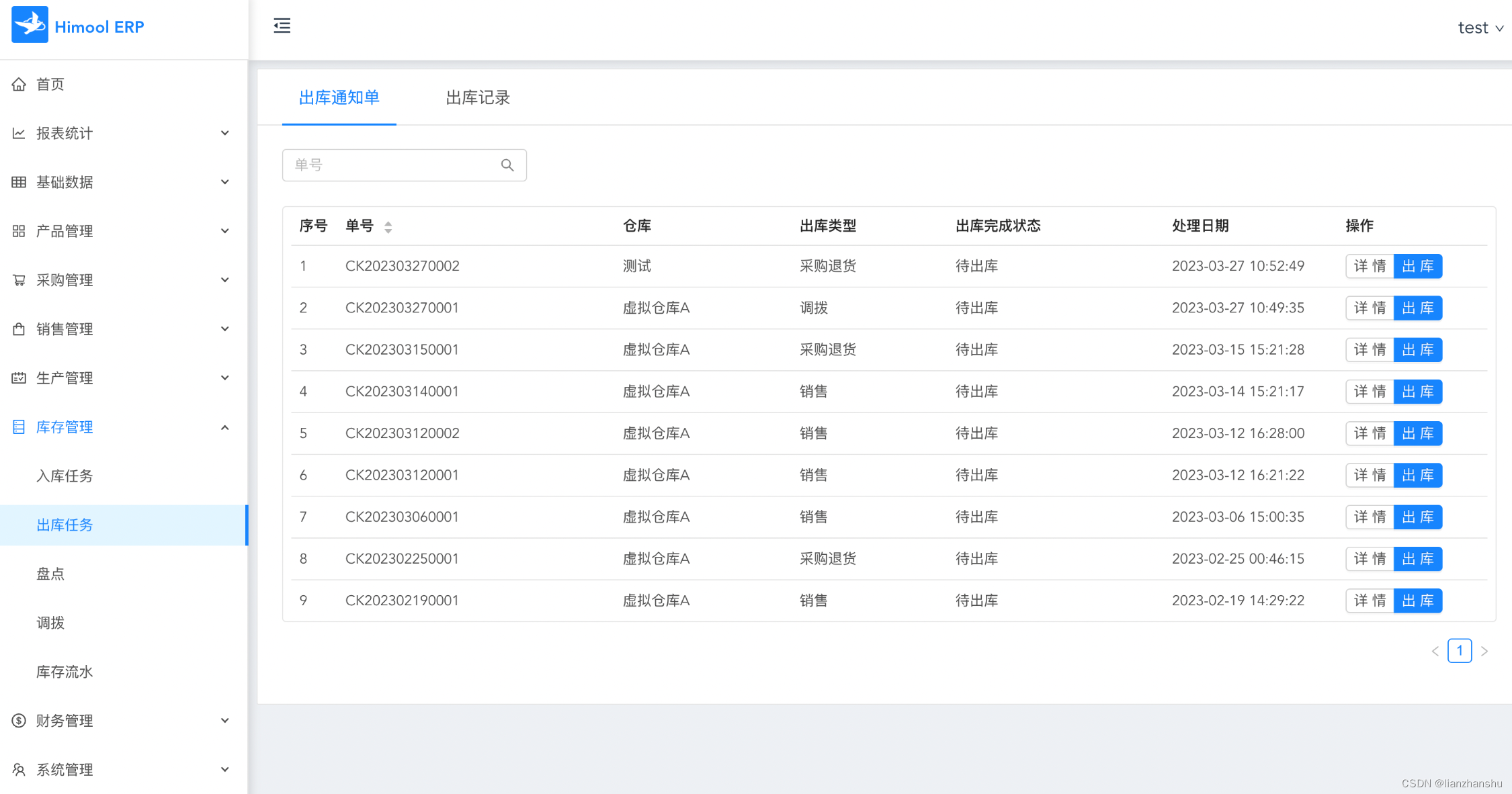Click the inventory icon beside 库存管理
The width and height of the screenshot is (1512, 794).
coord(19,427)
